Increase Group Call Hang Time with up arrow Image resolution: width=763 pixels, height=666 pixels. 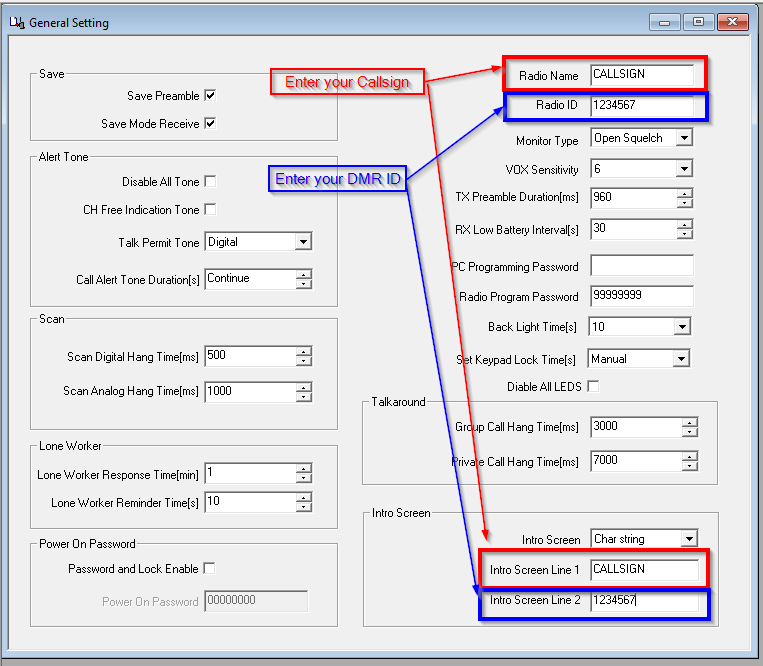[x=690, y=423]
